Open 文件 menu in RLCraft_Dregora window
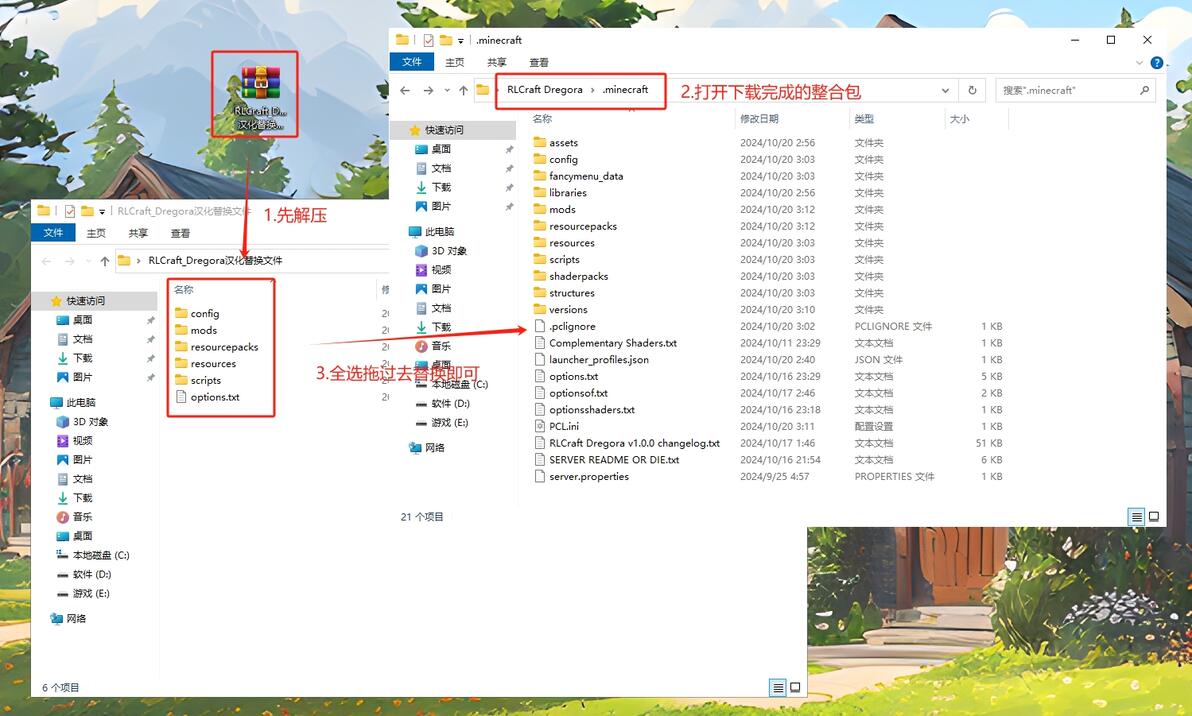The height and width of the screenshot is (716, 1192). pyautogui.click(x=53, y=233)
